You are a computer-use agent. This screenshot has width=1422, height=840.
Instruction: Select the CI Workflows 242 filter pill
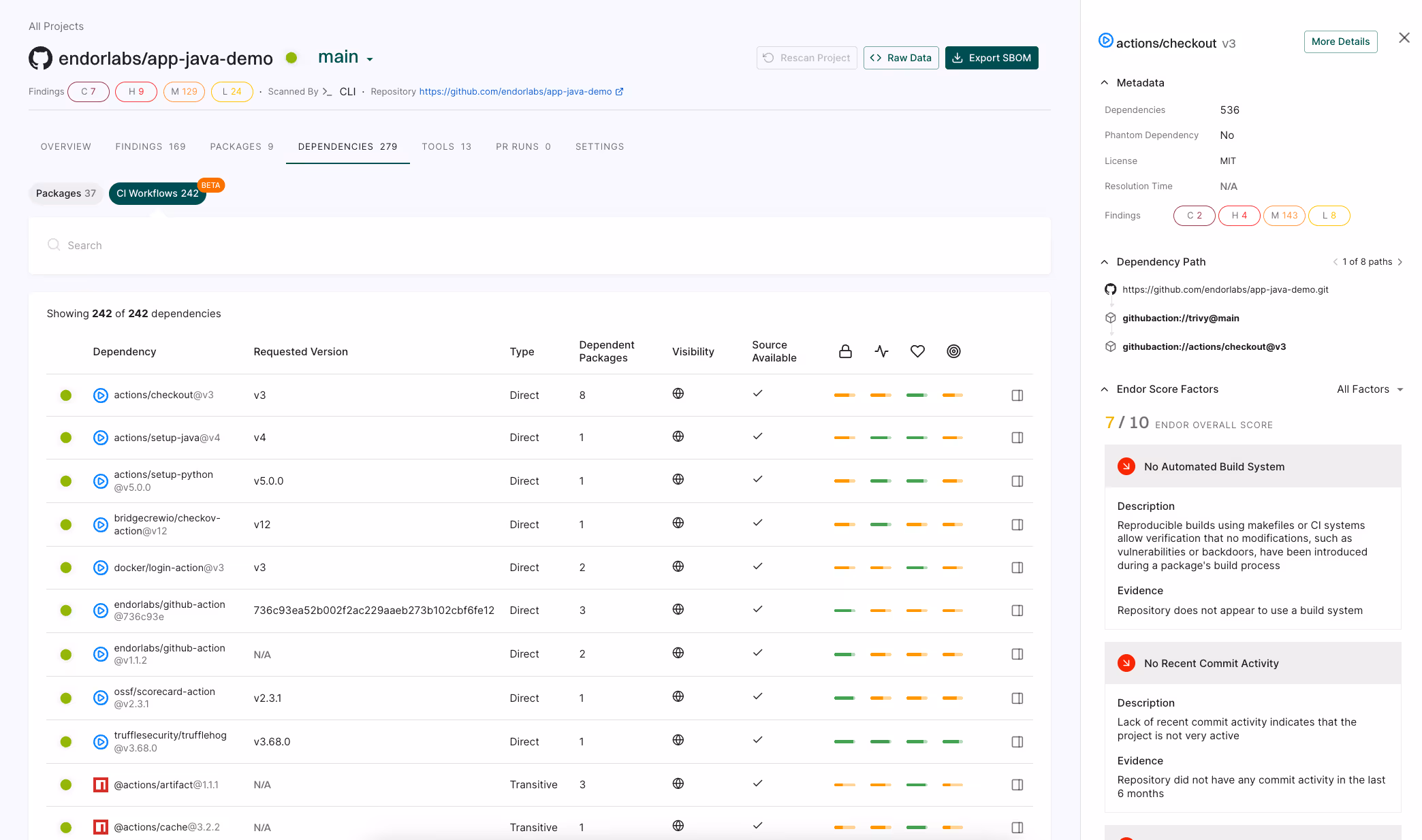[x=157, y=193]
